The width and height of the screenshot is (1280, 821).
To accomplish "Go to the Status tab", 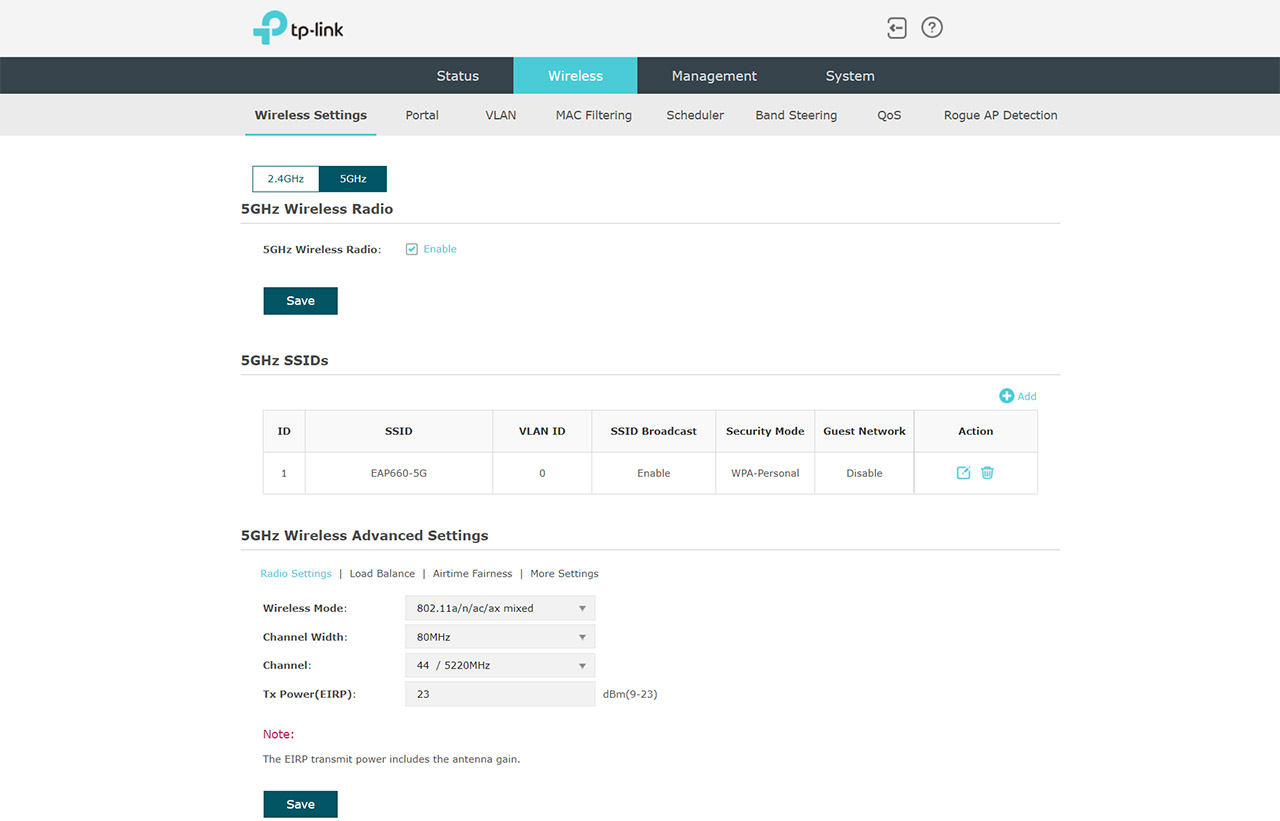I will point(457,76).
